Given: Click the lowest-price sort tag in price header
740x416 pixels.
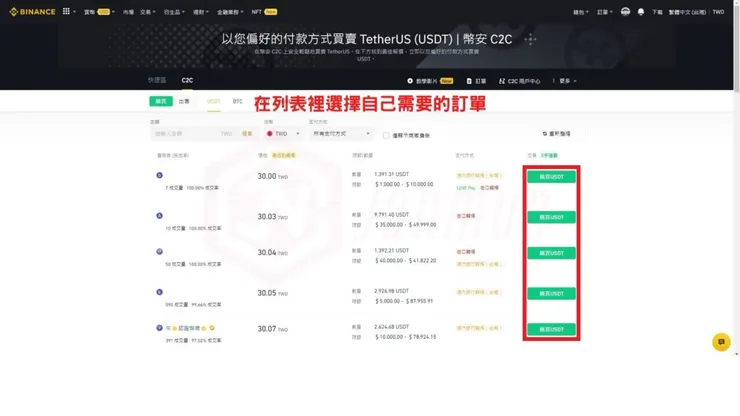Looking at the screenshot, I should pyautogui.click(x=284, y=155).
